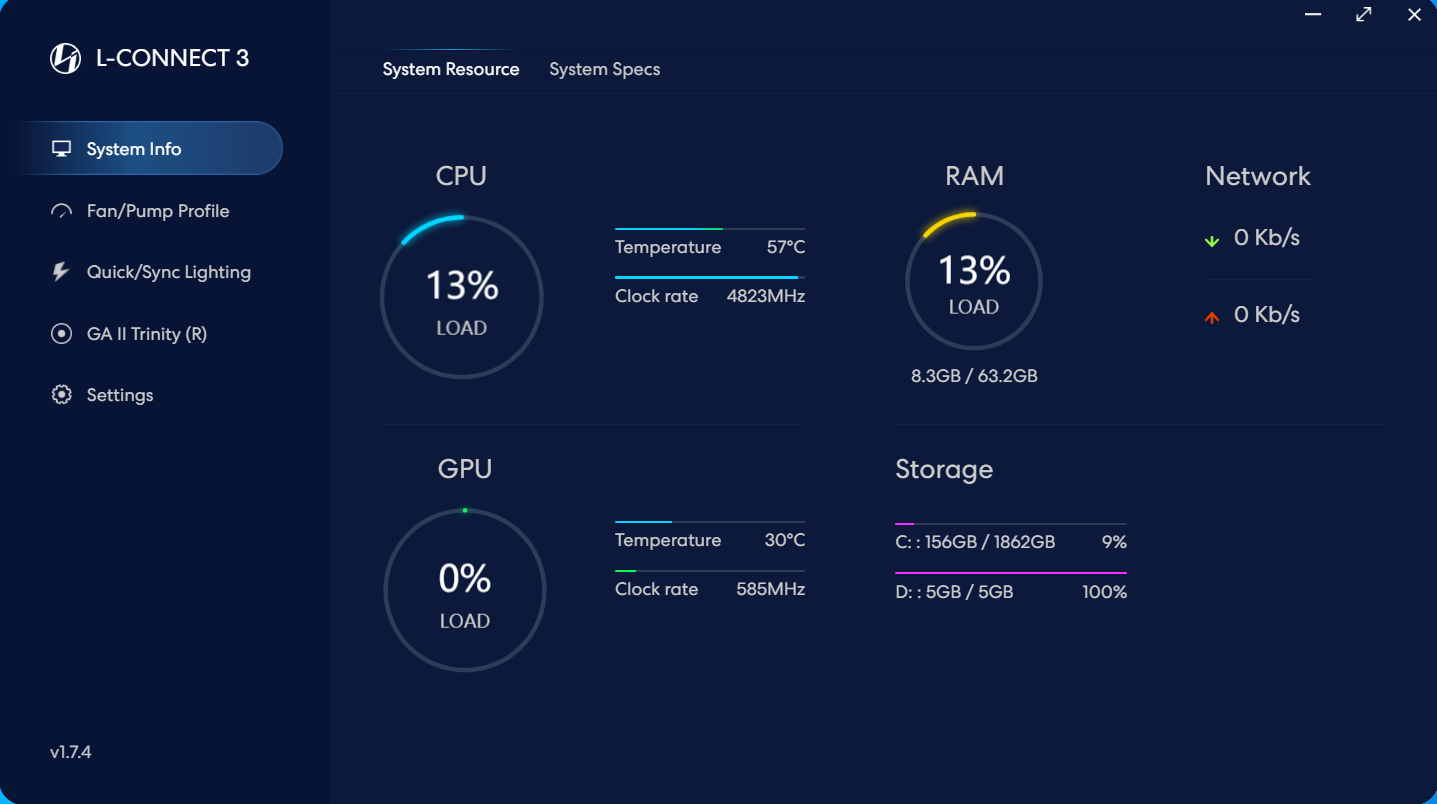The width and height of the screenshot is (1437, 804).
Task: Click the Settings gear icon
Action: coord(62,395)
